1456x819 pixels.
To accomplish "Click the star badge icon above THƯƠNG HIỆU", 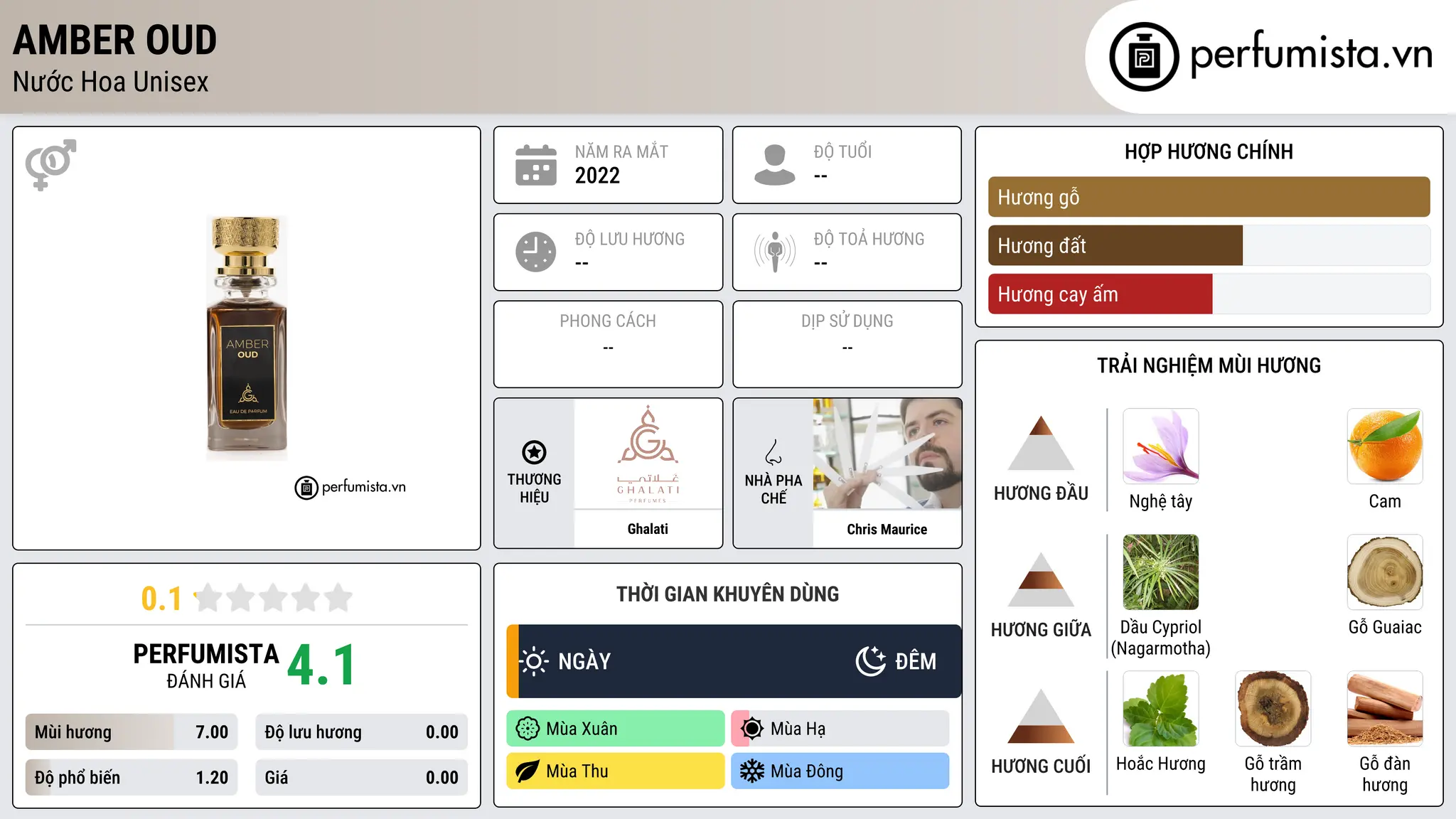I will pos(534,452).
